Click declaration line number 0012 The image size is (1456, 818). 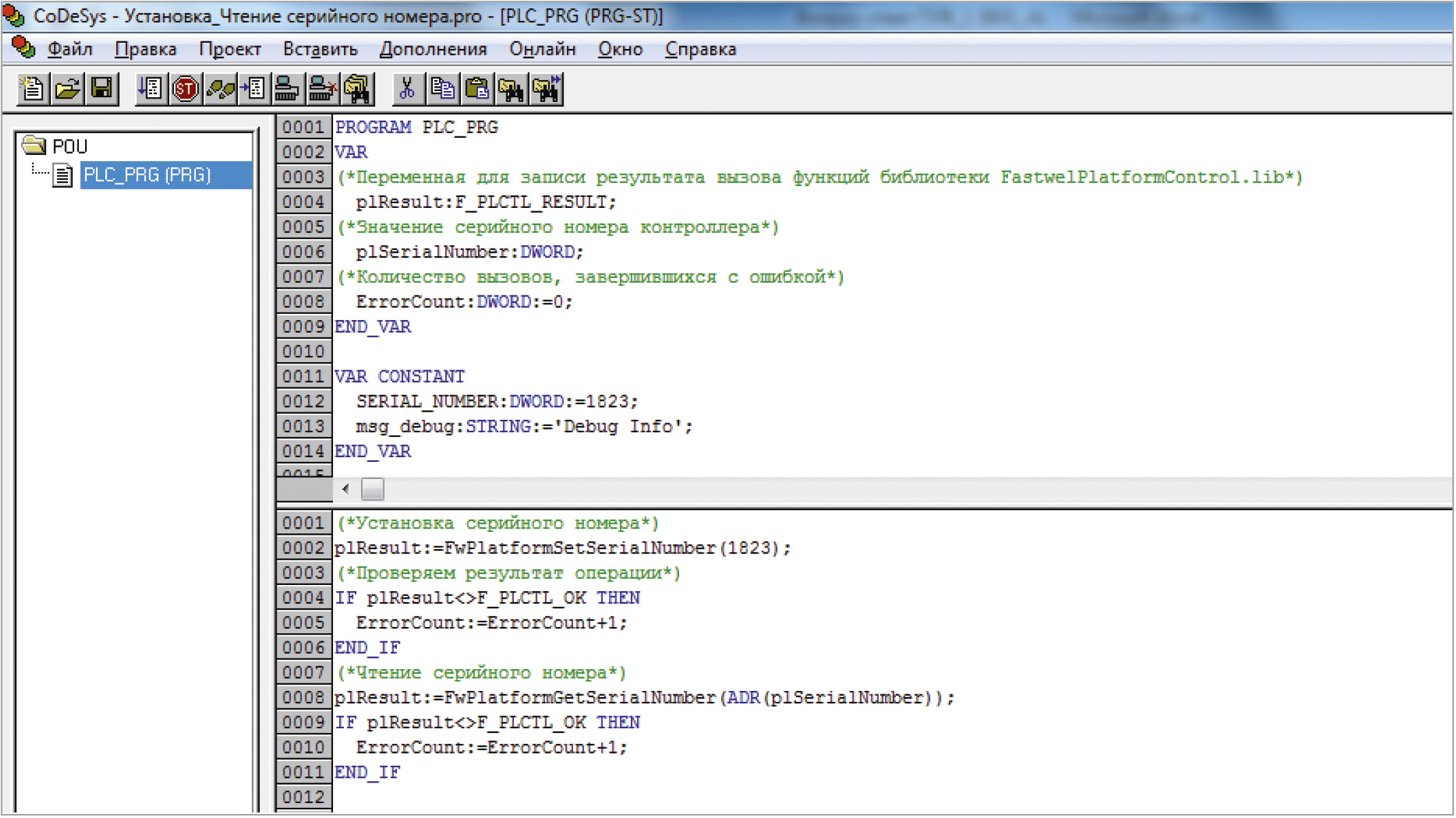tap(304, 402)
